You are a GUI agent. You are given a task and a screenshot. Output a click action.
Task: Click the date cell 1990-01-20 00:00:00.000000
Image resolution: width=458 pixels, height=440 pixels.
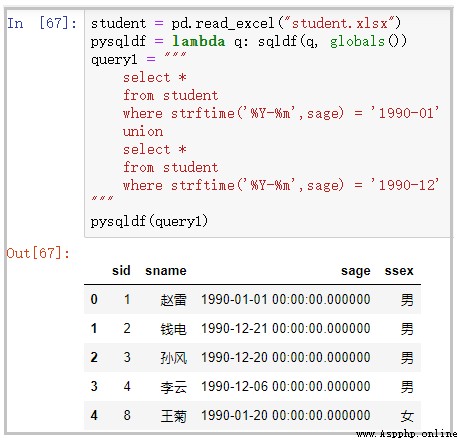point(286,415)
